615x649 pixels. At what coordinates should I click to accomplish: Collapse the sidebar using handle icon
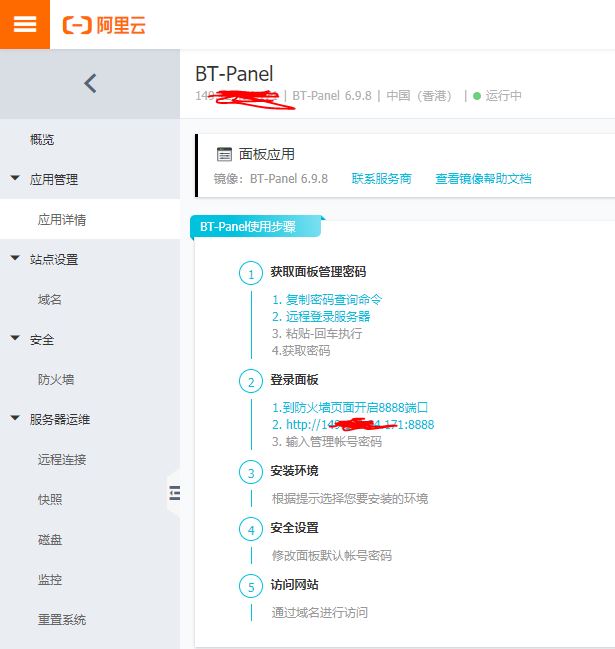tap(174, 491)
